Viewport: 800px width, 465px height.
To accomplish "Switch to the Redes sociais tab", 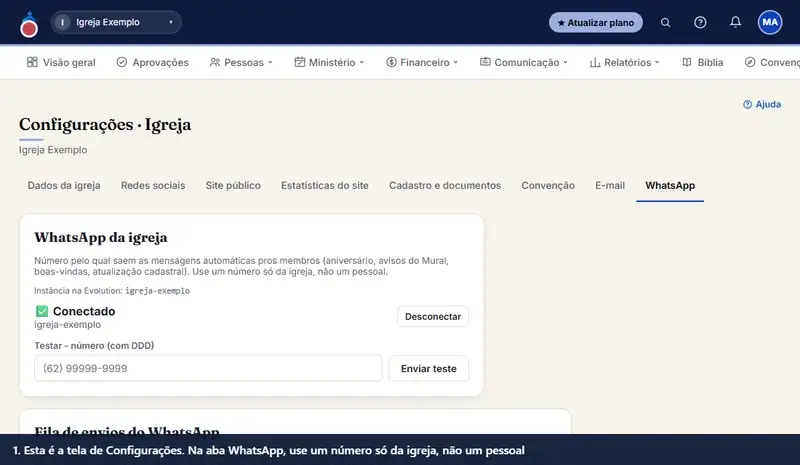I will pyautogui.click(x=153, y=185).
